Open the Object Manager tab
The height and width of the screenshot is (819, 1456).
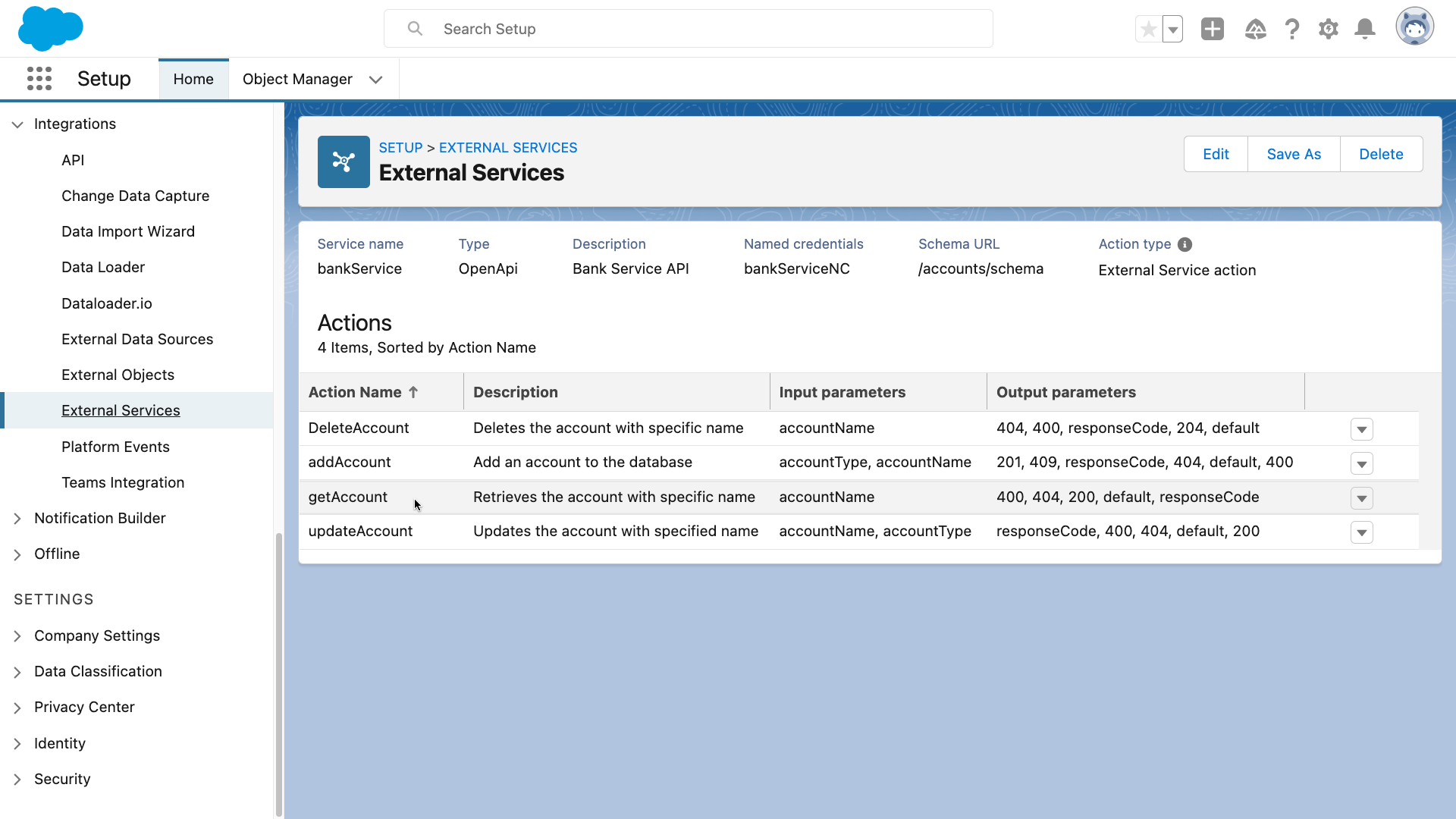[x=297, y=79]
